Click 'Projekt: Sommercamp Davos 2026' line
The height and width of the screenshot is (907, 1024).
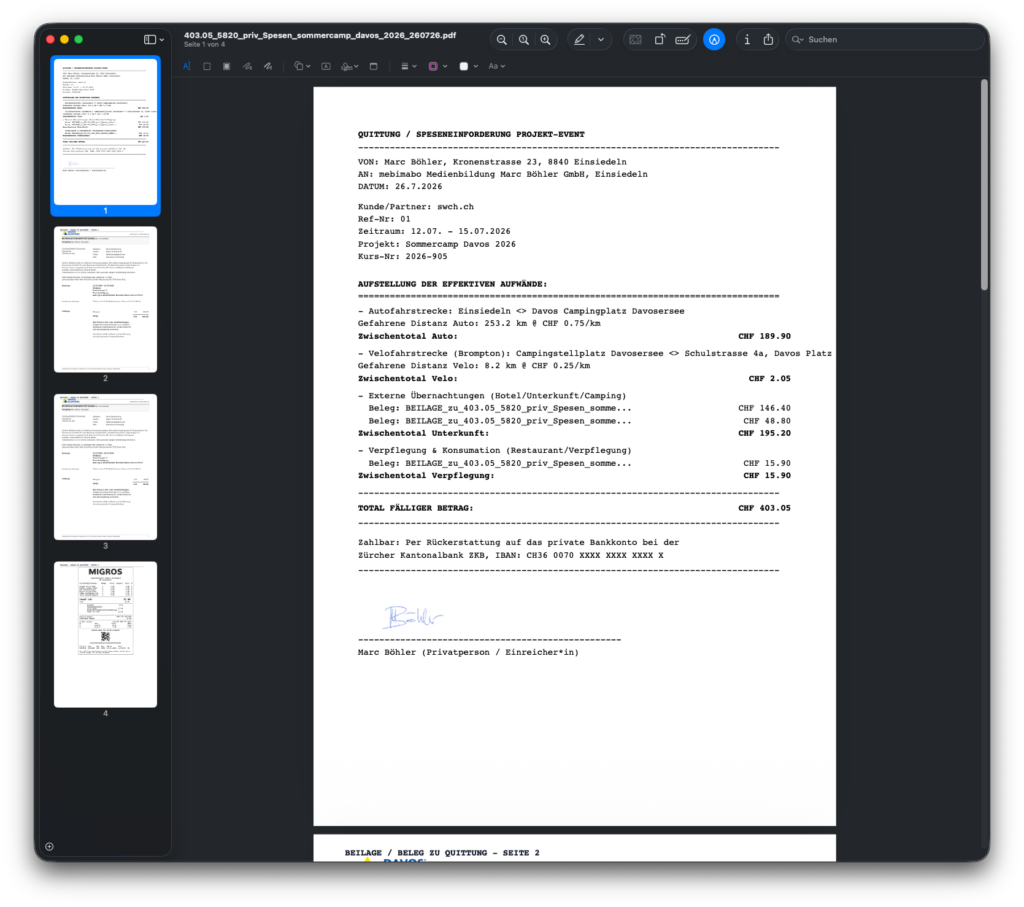436,244
